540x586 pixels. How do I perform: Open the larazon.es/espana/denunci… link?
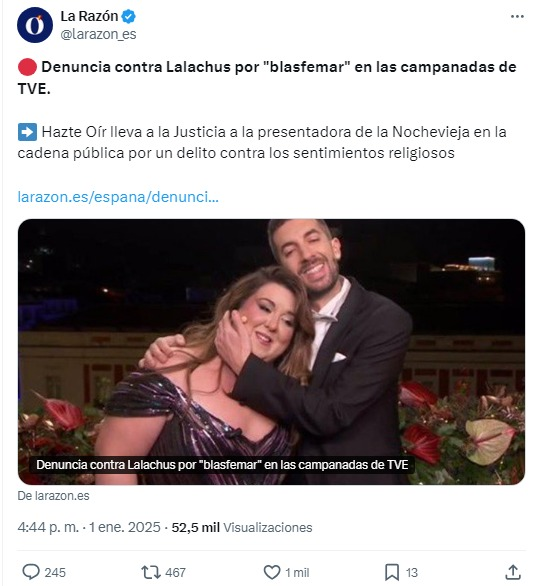tap(118, 197)
